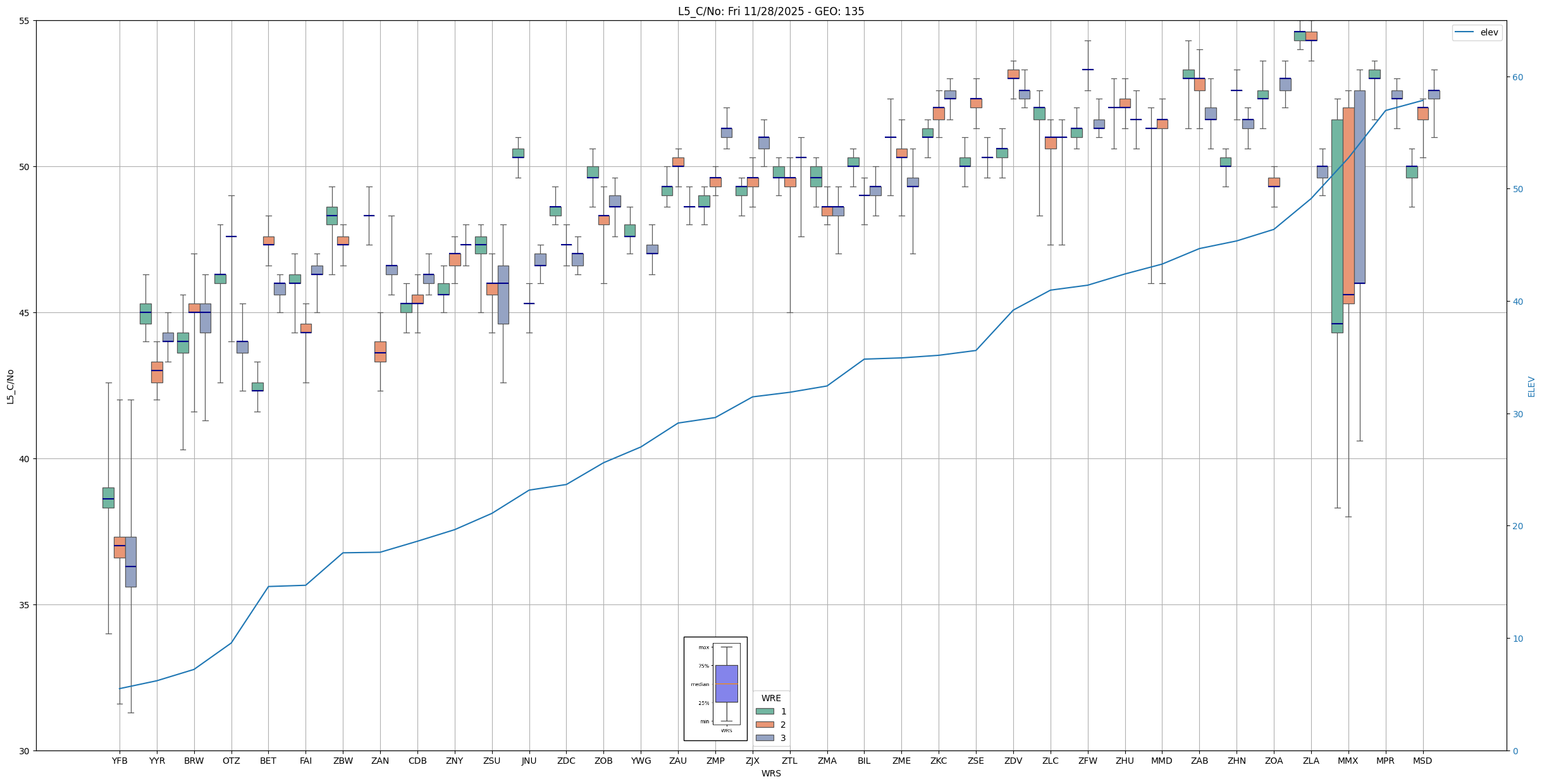Click the 60 tick on right axis
This screenshot has width=1542, height=784.
pyautogui.click(x=1517, y=77)
